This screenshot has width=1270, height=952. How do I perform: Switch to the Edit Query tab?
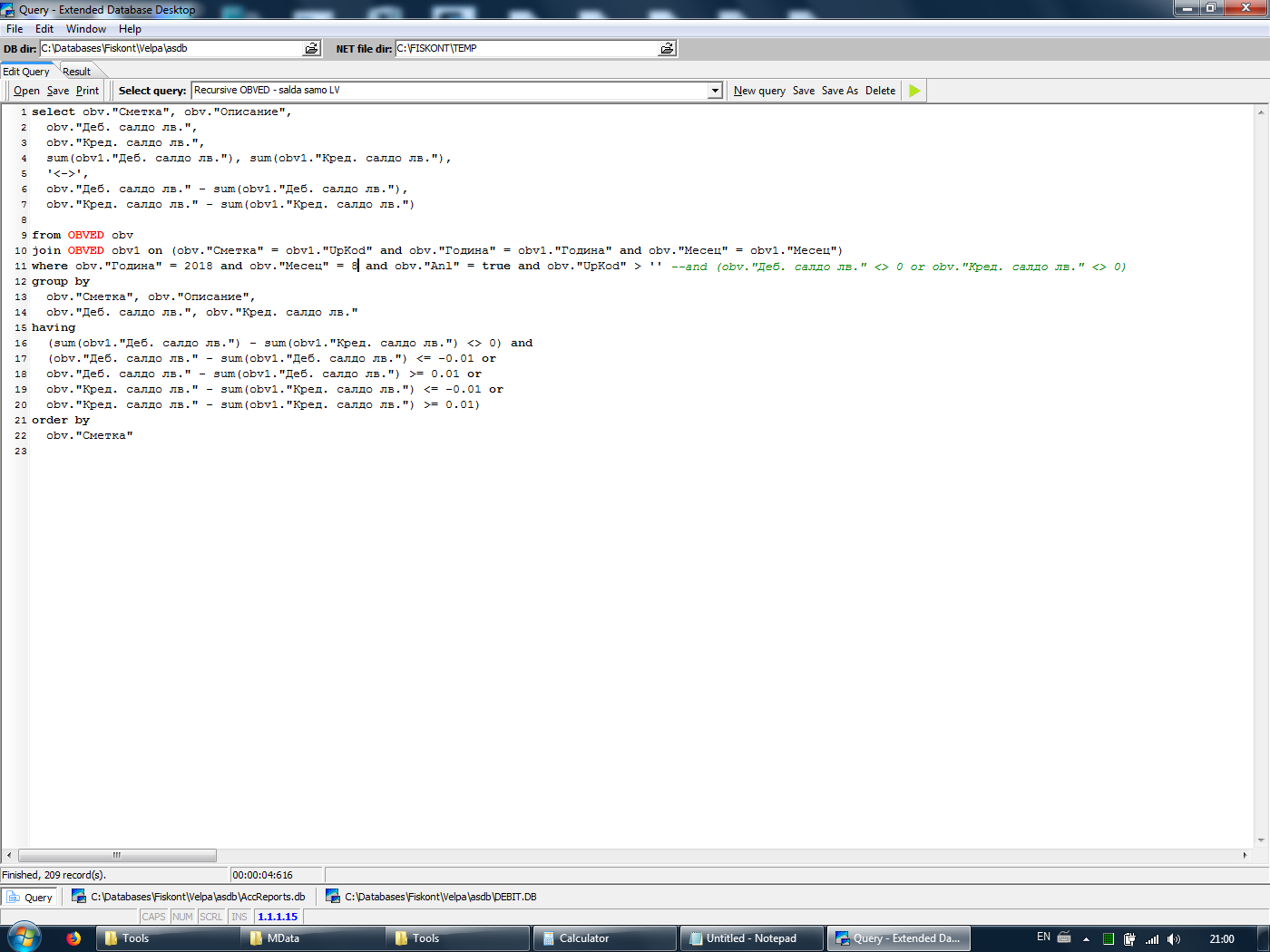coord(26,72)
